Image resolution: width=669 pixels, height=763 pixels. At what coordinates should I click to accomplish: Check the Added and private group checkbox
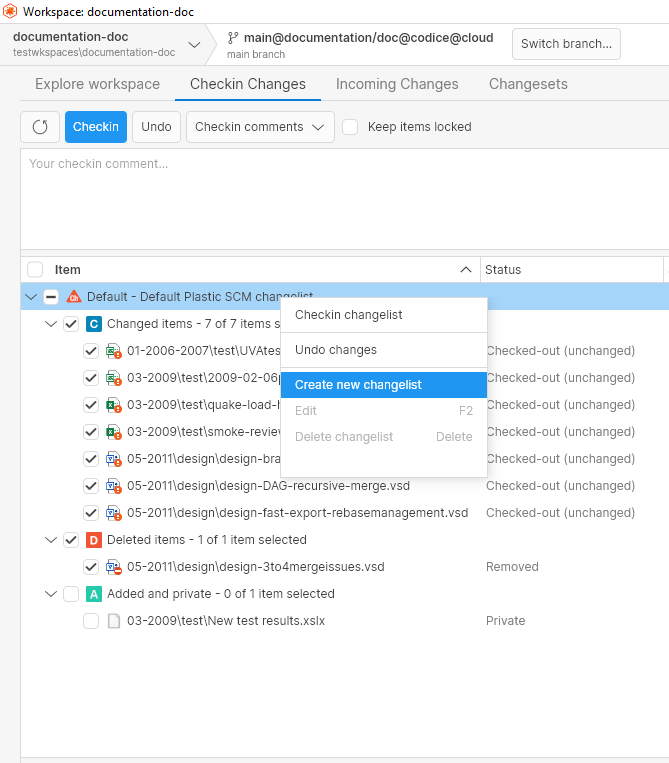pyautogui.click(x=71, y=594)
